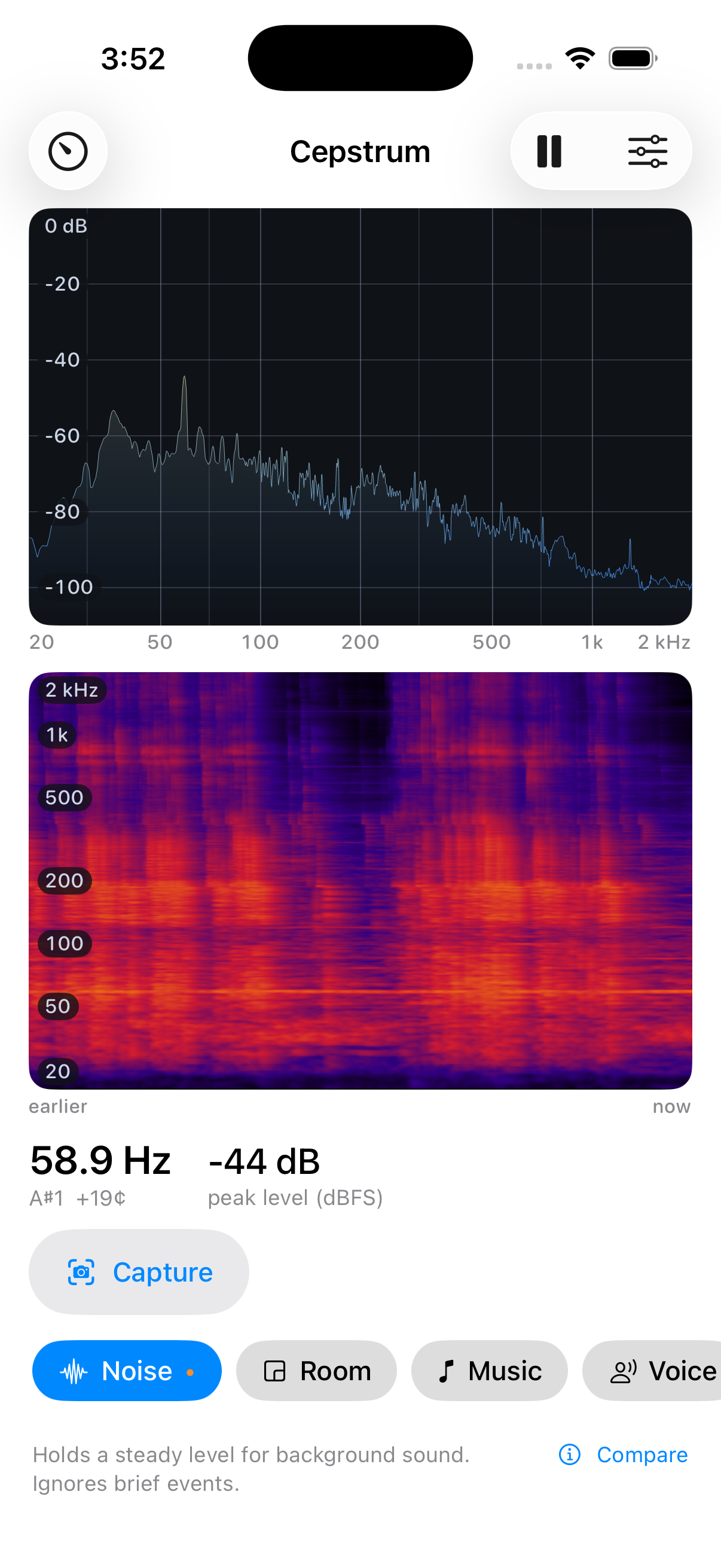Click the music note icon
This screenshot has width=721, height=1568.
click(x=446, y=1371)
